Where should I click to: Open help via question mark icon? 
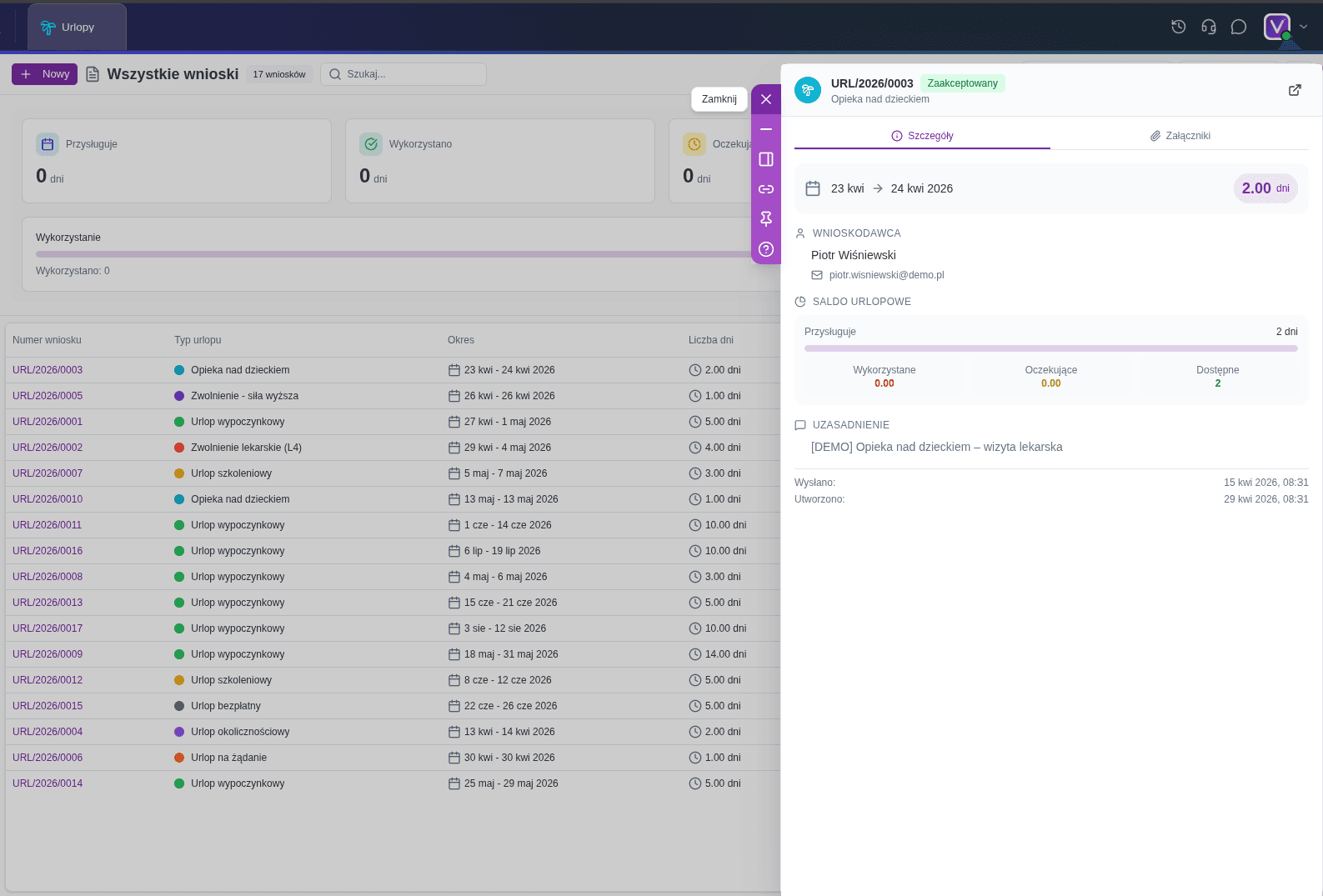765,249
